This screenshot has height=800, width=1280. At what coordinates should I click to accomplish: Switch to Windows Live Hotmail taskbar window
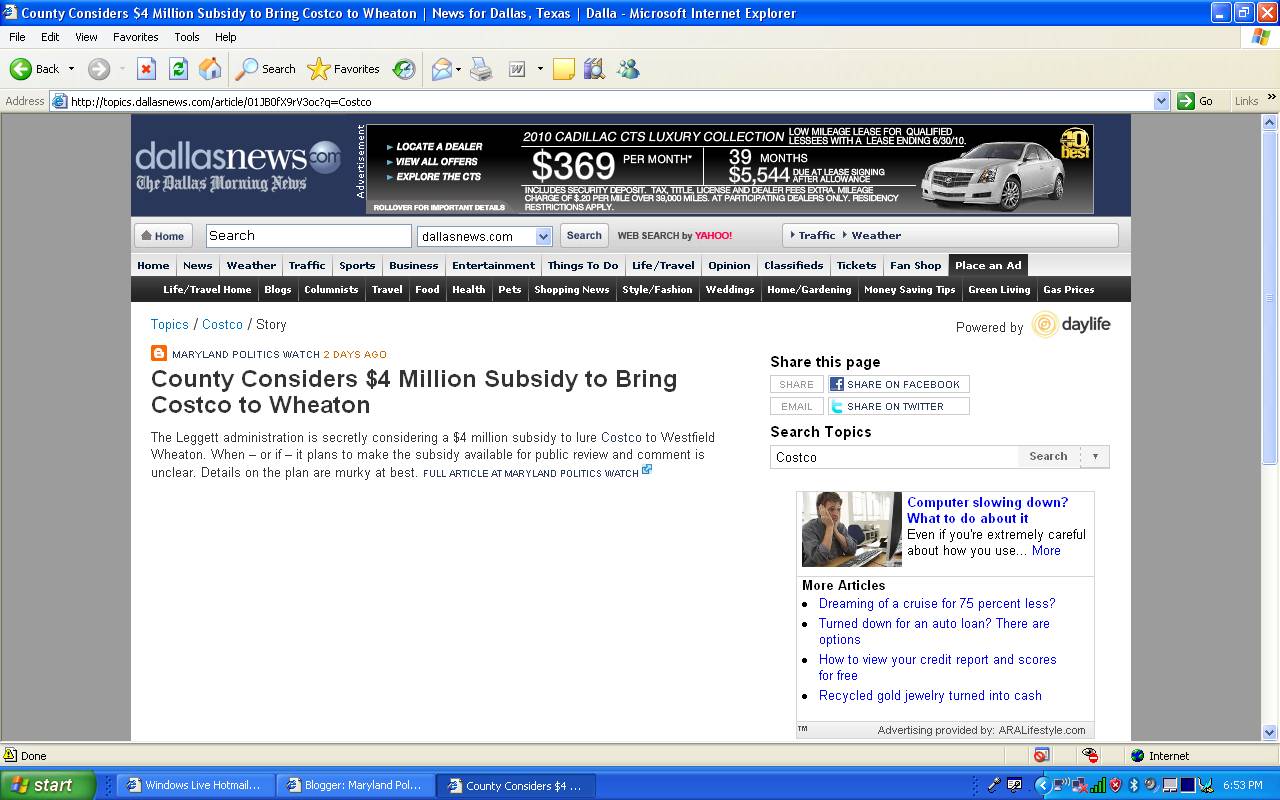click(x=195, y=785)
